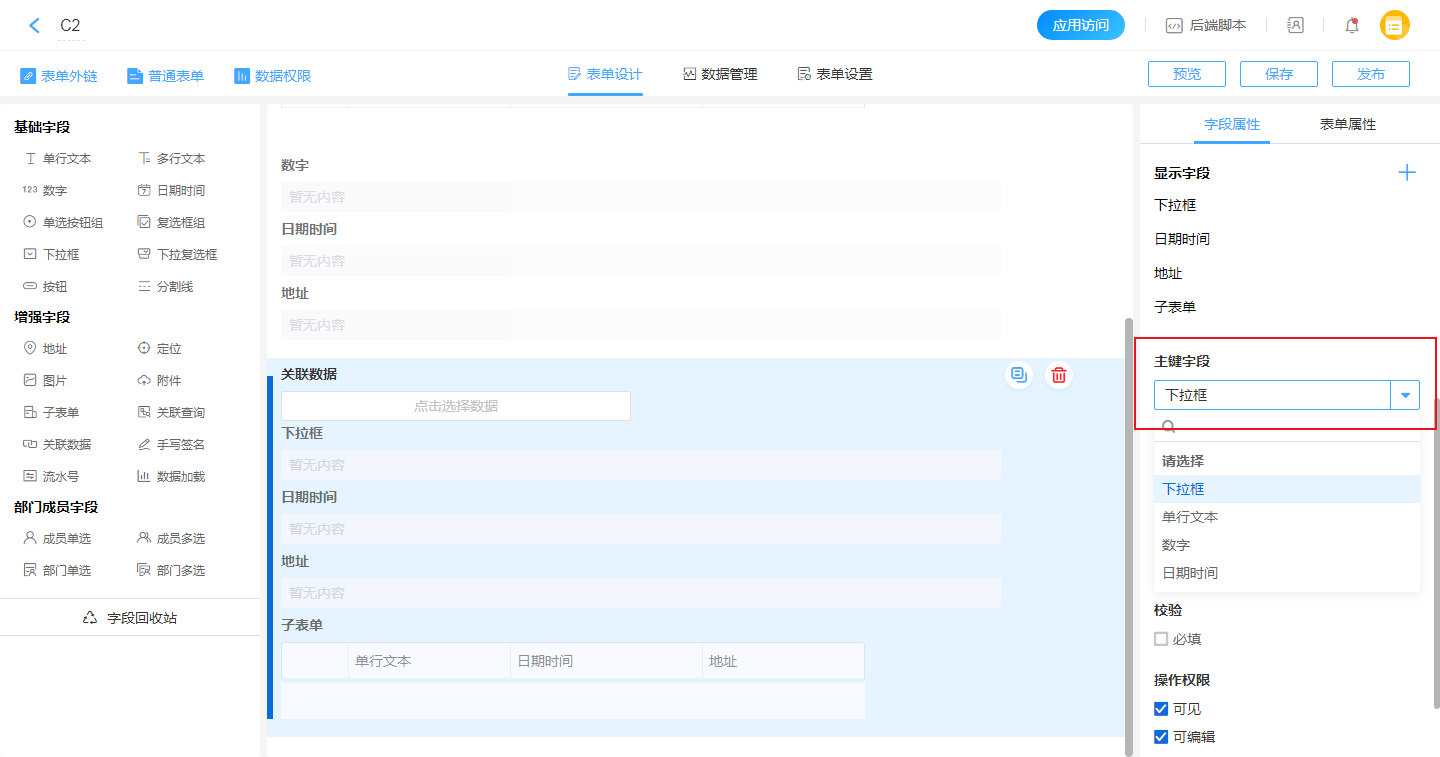Copy the 关联数据 field using duplicate icon
This screenshot has width=1440, height=757.
click(1019, 375)
